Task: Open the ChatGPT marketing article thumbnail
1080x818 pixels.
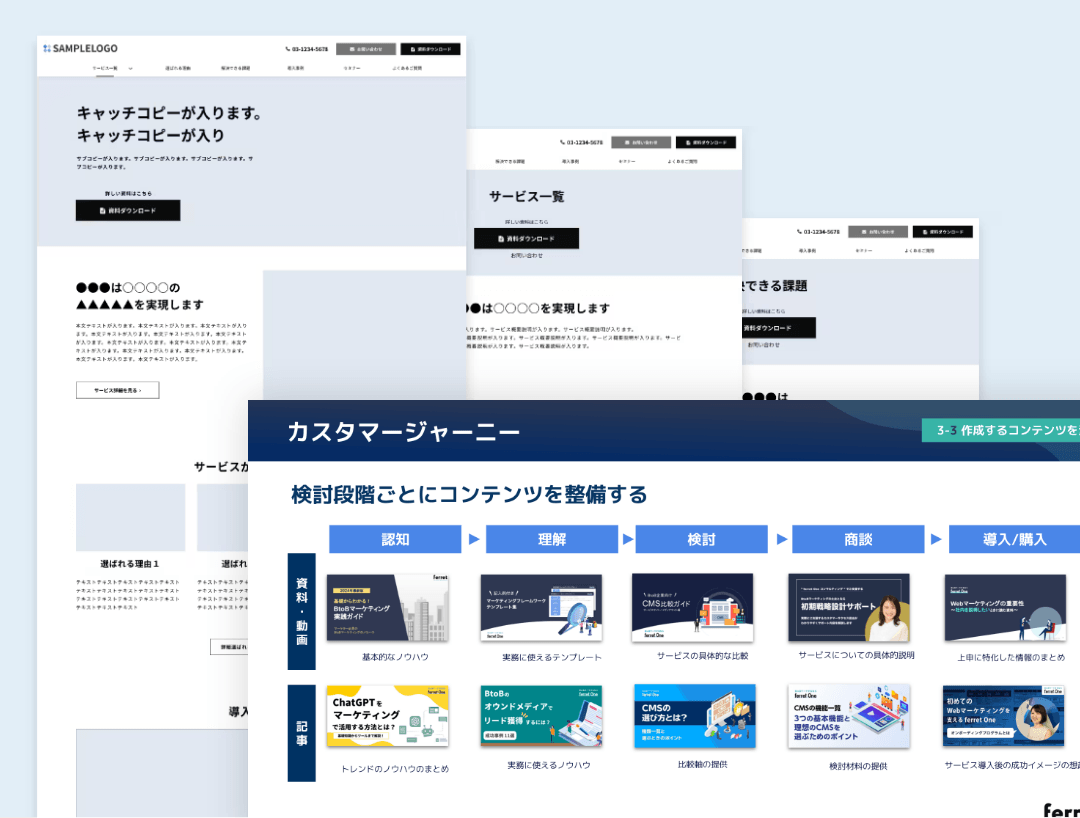Action: pyautogui.click(x=387, y=715)
